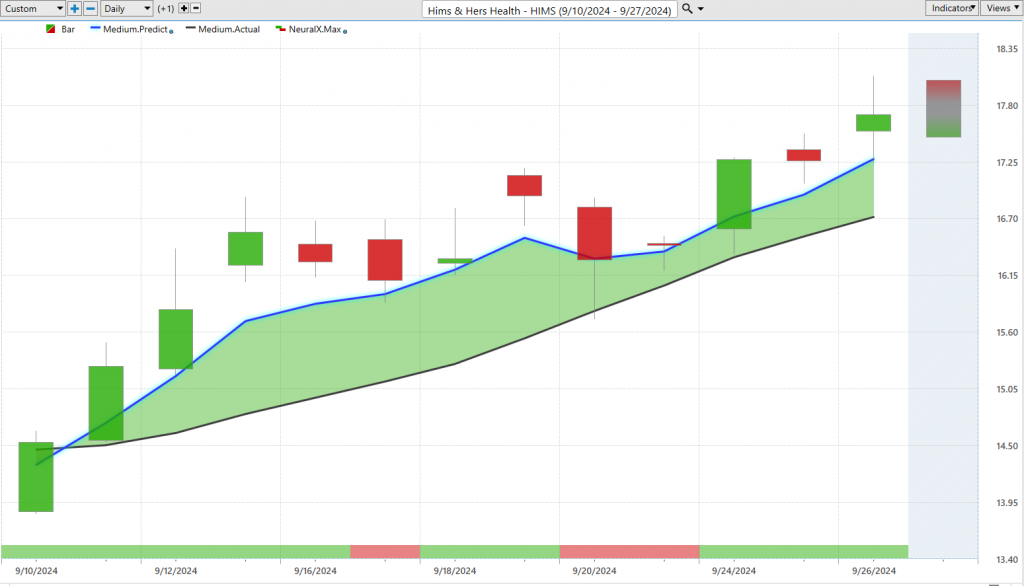Click the NeuralX forecast gradient bar for 9/27

point(943,108)
